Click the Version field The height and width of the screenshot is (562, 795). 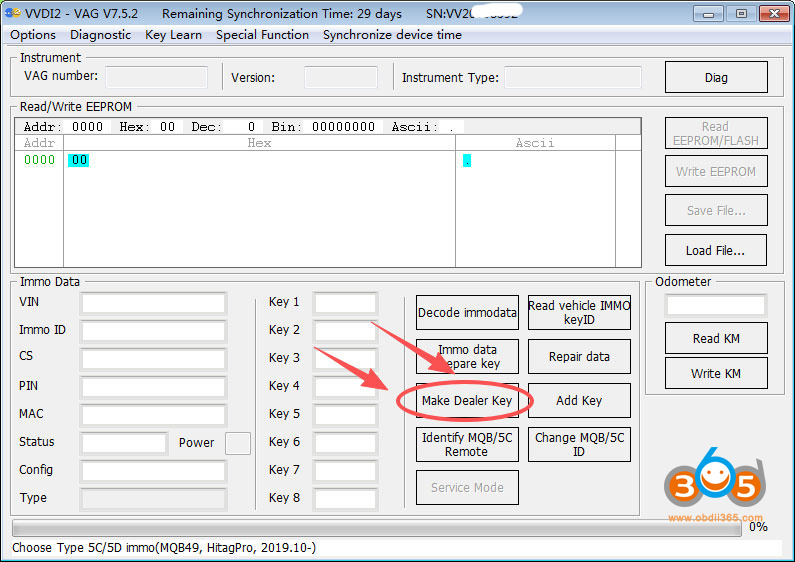coord(341,78)
